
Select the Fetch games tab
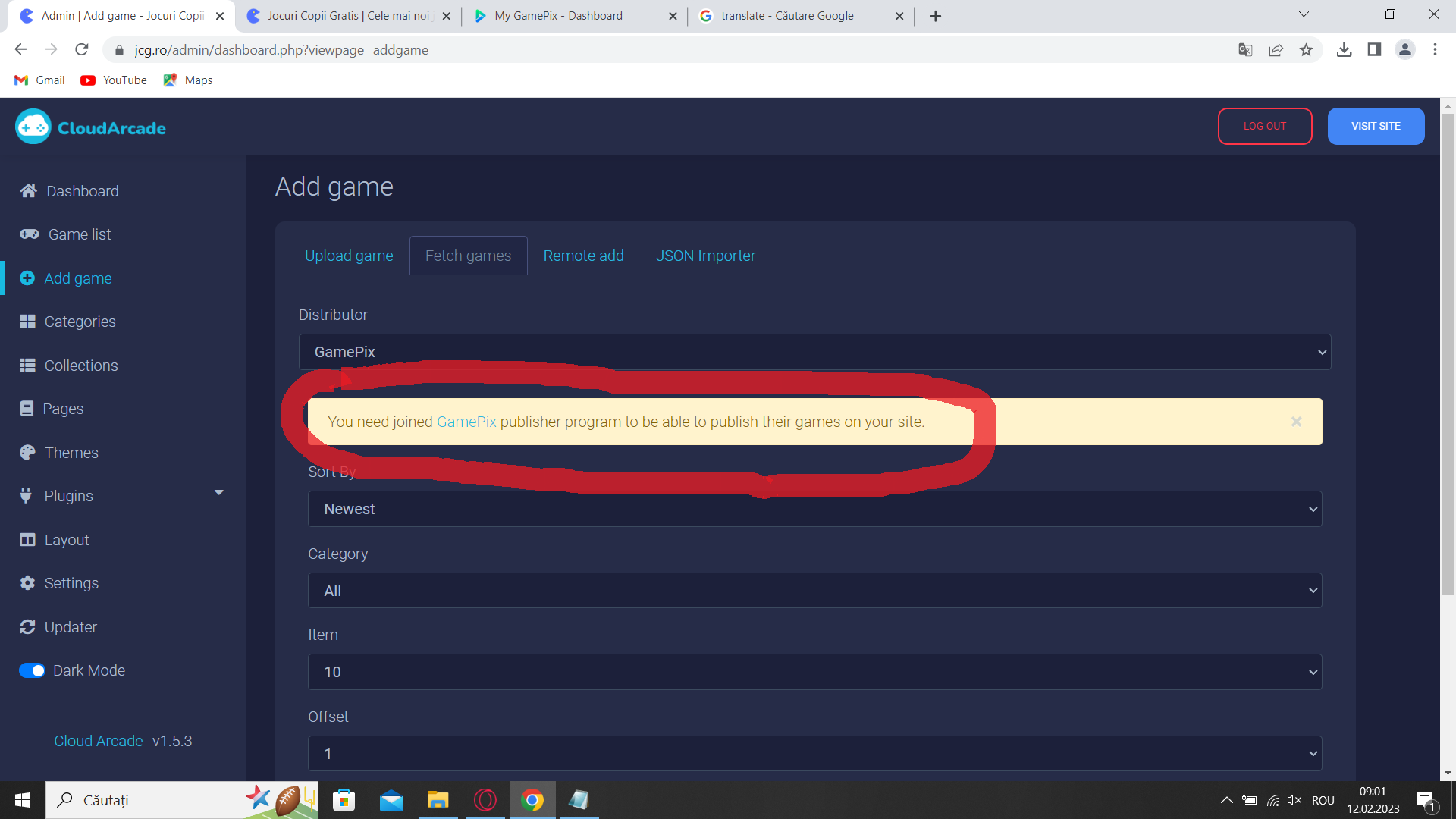[468, 256]
